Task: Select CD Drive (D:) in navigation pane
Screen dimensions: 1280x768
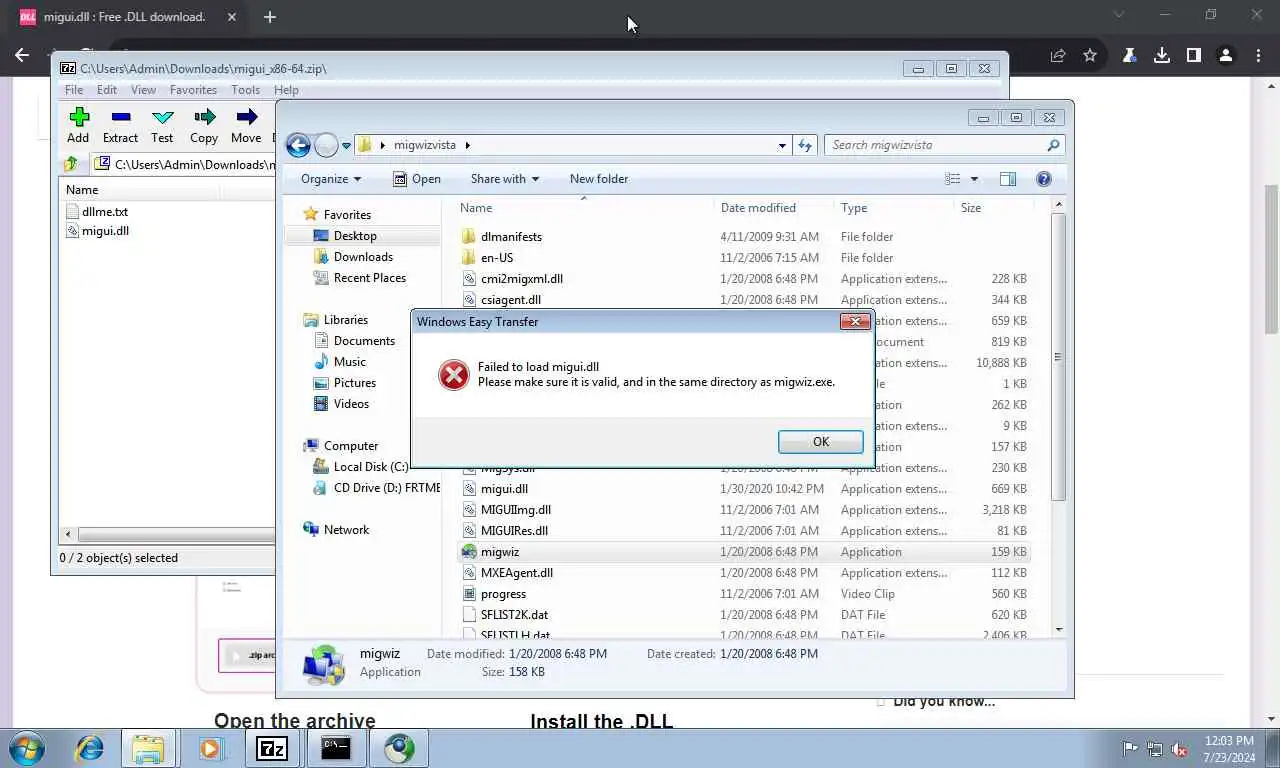Action: (x=376, y=488)
